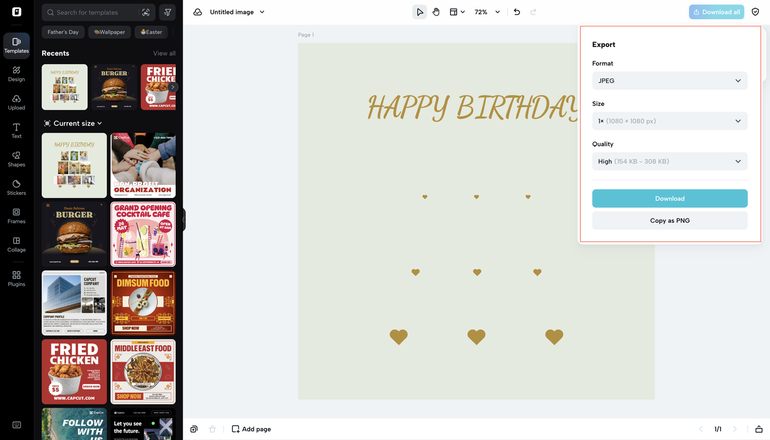Open the Plugins panel
This screenshot has width=770, height=440.
click(16, 277)
